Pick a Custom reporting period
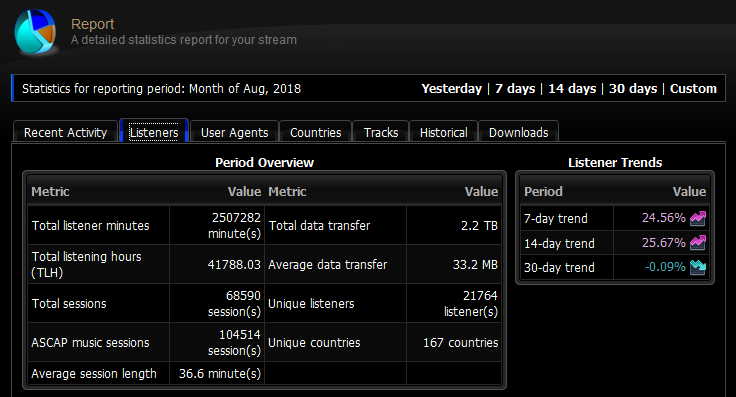This screenshot has width=736, height=397. (x=693, y=89)
